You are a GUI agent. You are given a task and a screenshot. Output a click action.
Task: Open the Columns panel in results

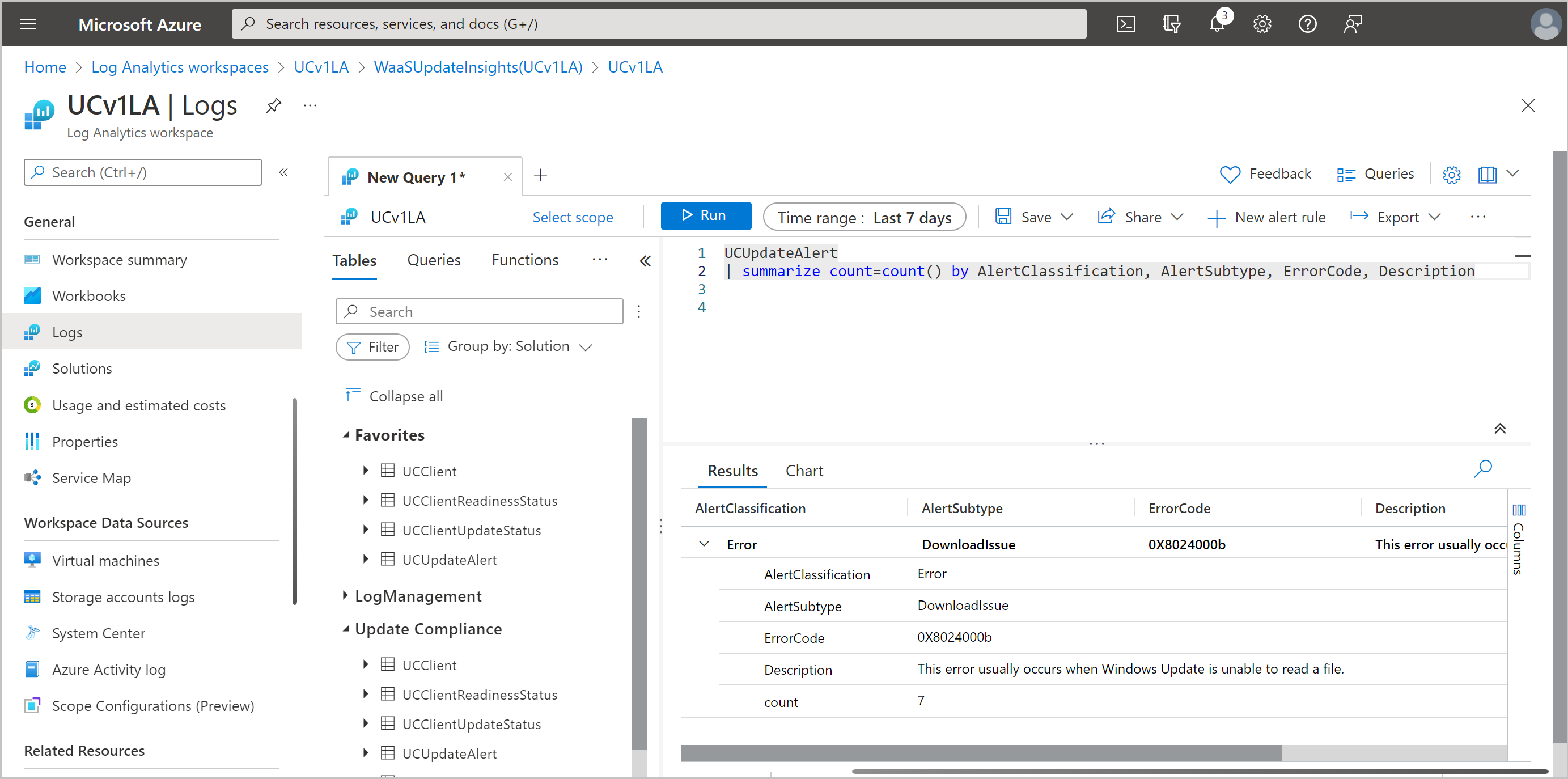(x=1519, y=539)
